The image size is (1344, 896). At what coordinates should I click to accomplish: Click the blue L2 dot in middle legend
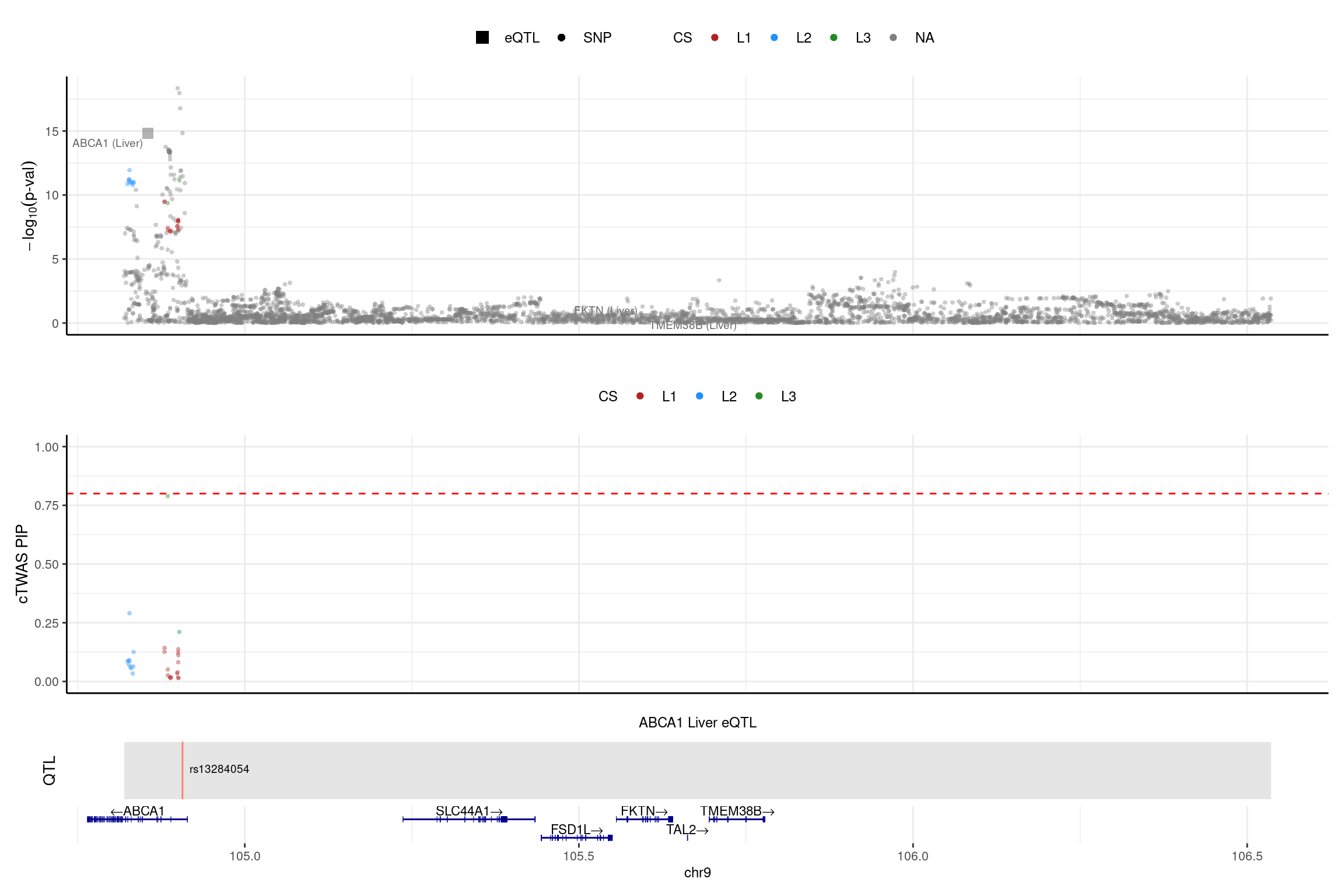pyautogui.click(x=699, y=396)
